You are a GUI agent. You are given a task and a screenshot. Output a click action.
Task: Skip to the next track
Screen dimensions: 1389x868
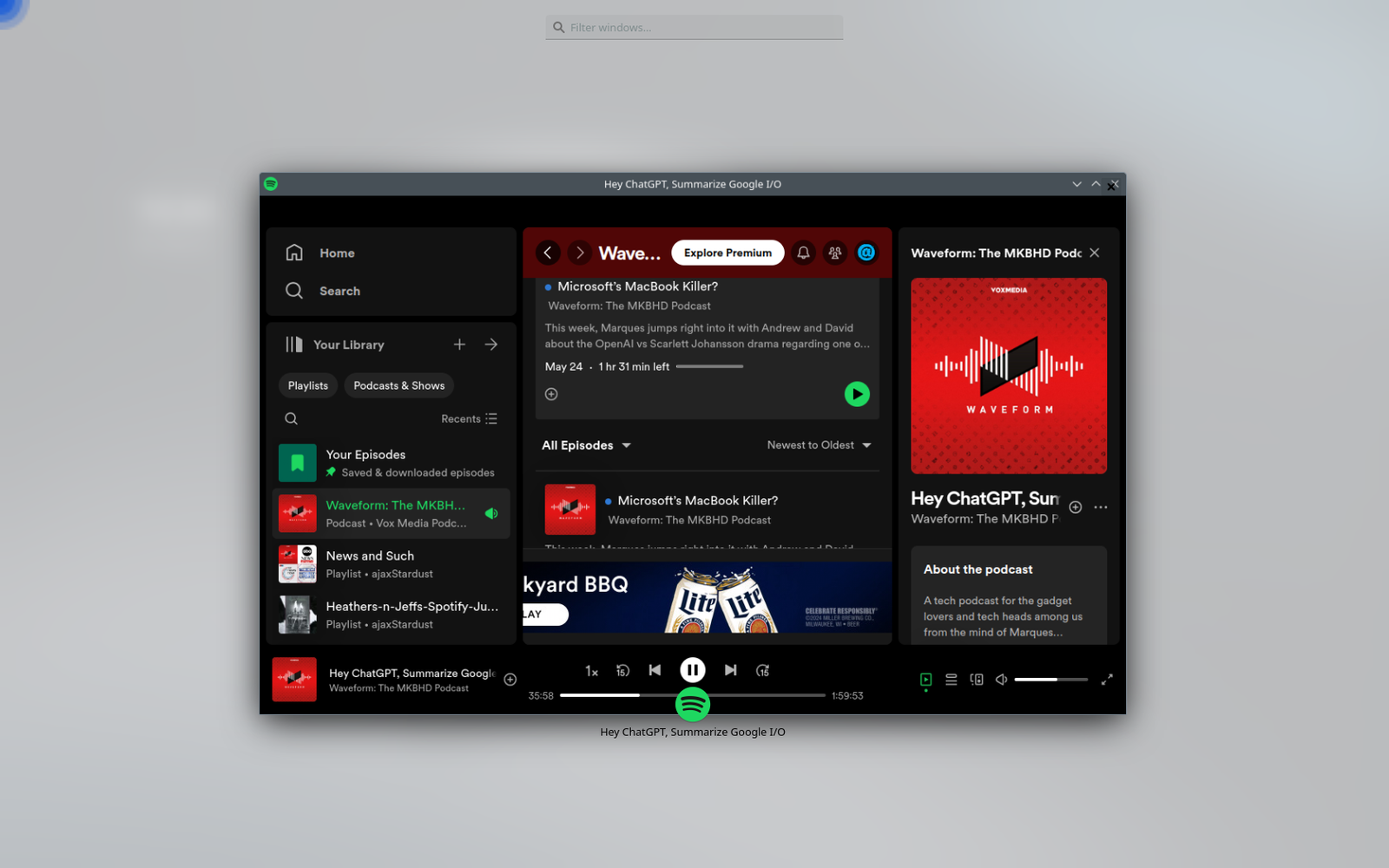coord(731,670)
